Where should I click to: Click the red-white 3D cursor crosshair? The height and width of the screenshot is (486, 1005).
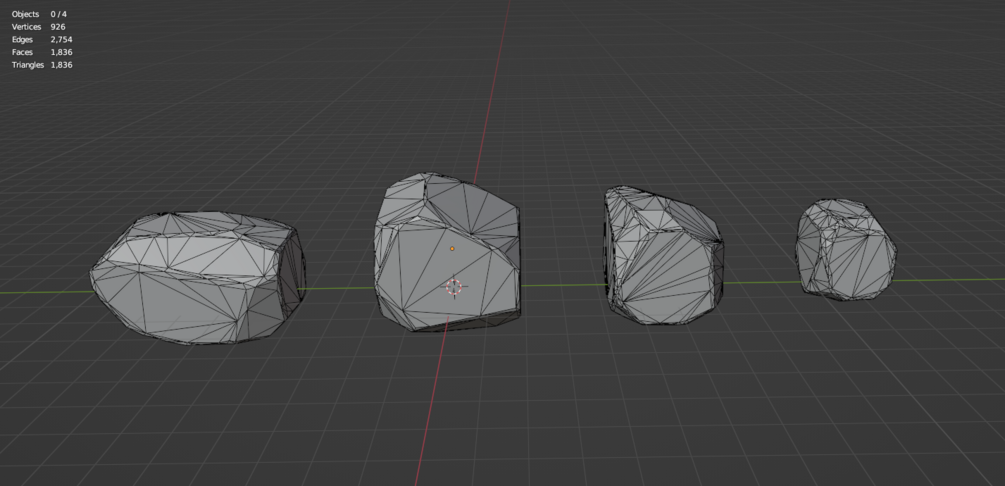(x=454, y=287)
